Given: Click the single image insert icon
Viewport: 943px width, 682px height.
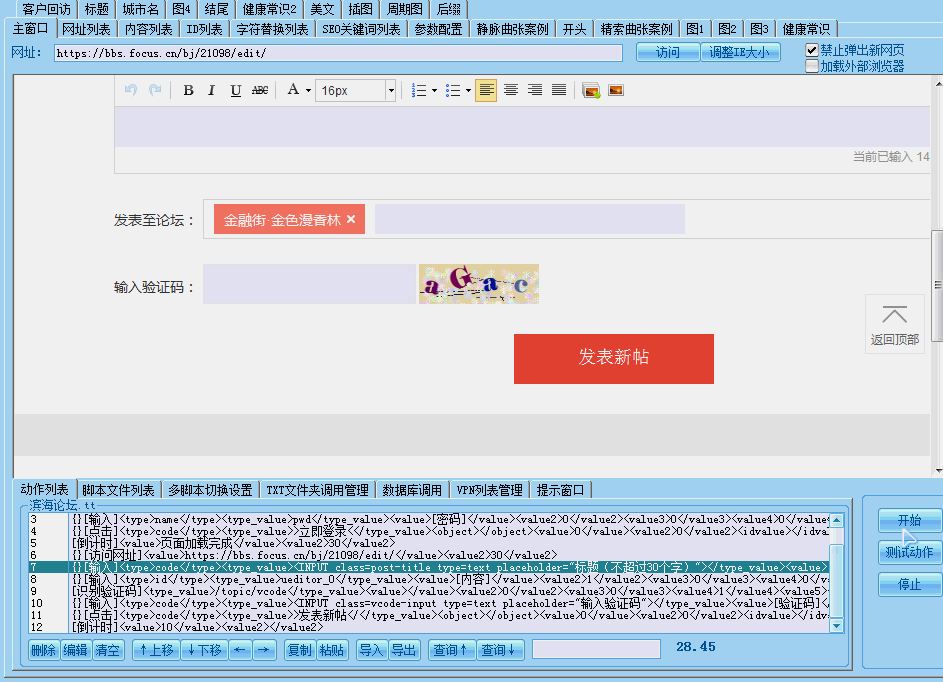Looking at the screenshot, I should click(616, 90).
